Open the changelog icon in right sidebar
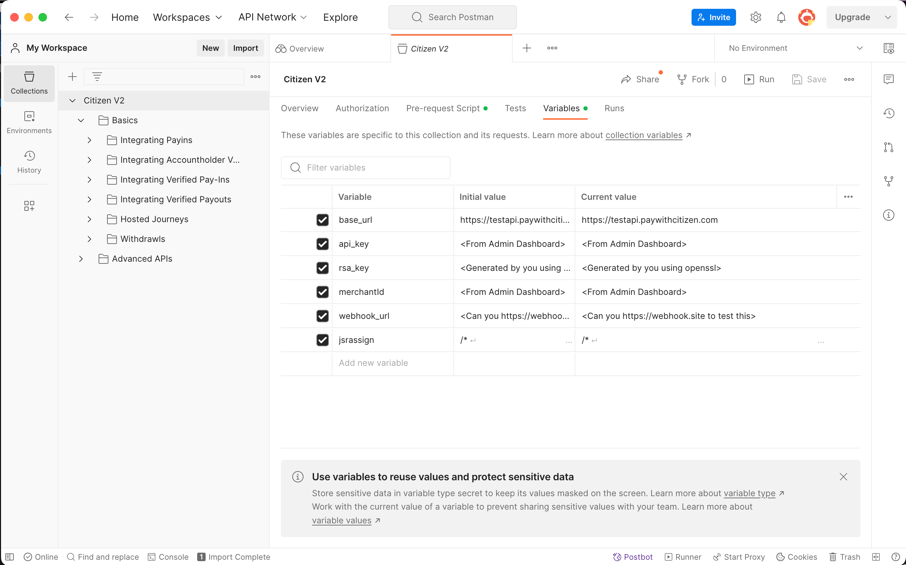Screen dimensions: 906x565 tap(889, 113)
